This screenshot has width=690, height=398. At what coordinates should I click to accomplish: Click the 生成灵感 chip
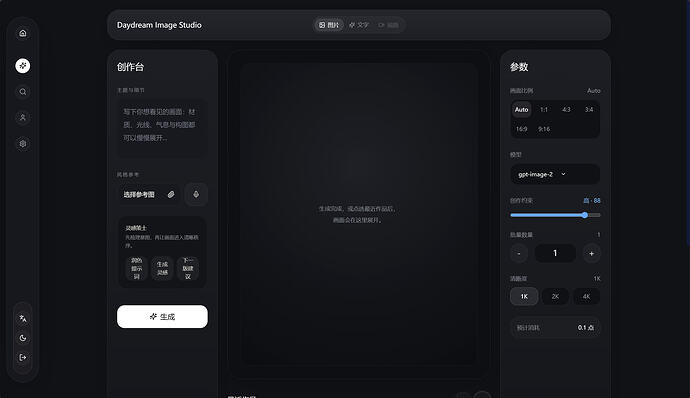pos(162,268)
